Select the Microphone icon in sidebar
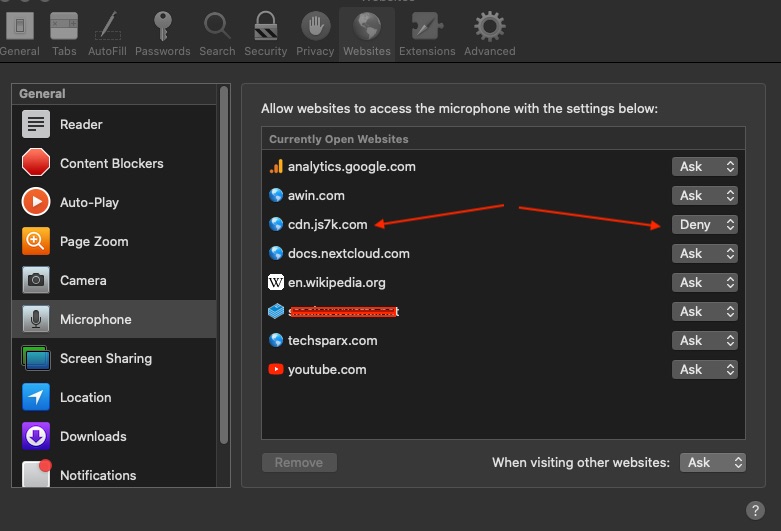781x531 pixels. point(36,319)
